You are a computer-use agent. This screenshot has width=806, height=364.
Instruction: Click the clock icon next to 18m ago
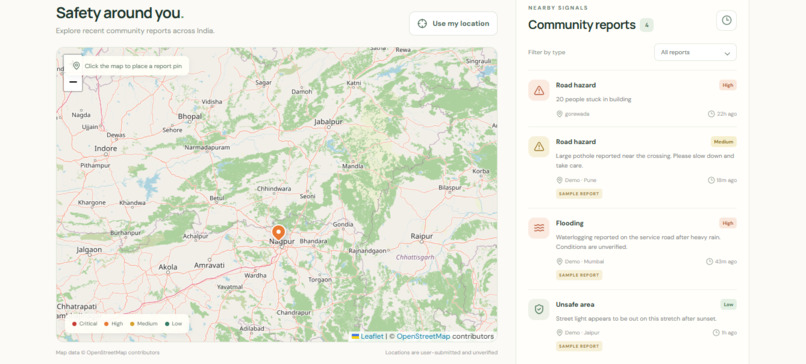pyautogui.click(x=711, y=180)
